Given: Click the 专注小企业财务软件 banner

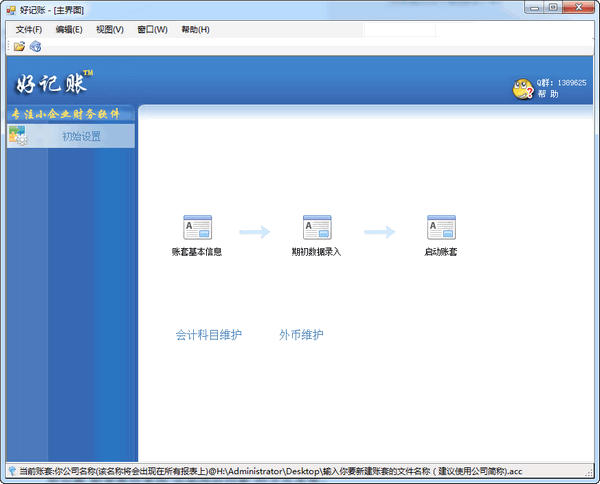Looking at the screenshot, I should pyautogui.click(x=65, y=114).
